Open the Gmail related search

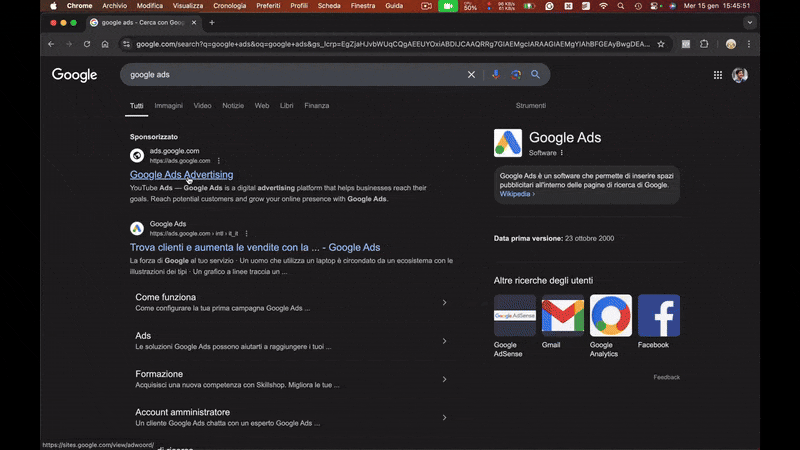point(562,321)
